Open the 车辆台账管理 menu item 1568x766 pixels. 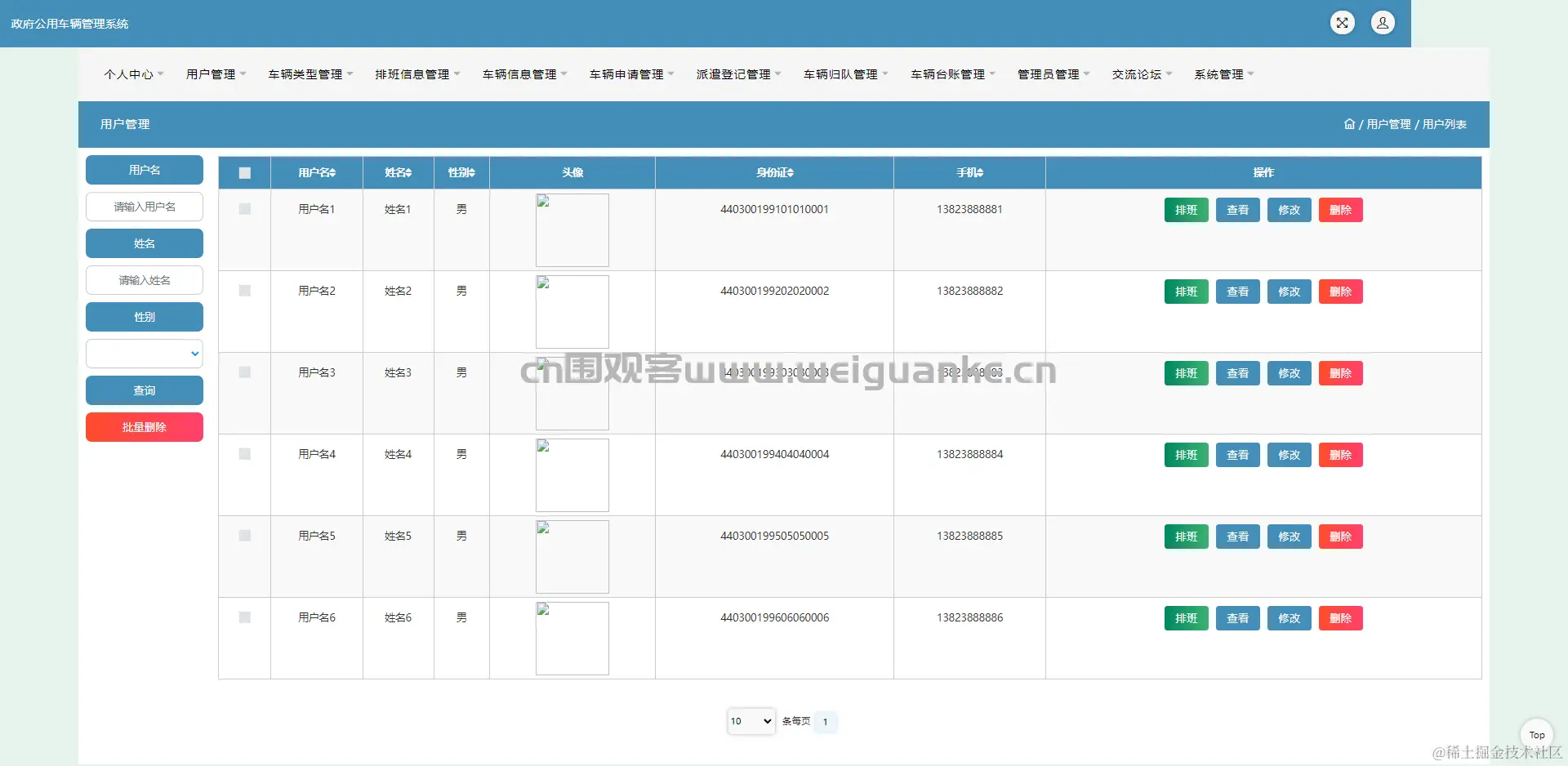[952, 74]
